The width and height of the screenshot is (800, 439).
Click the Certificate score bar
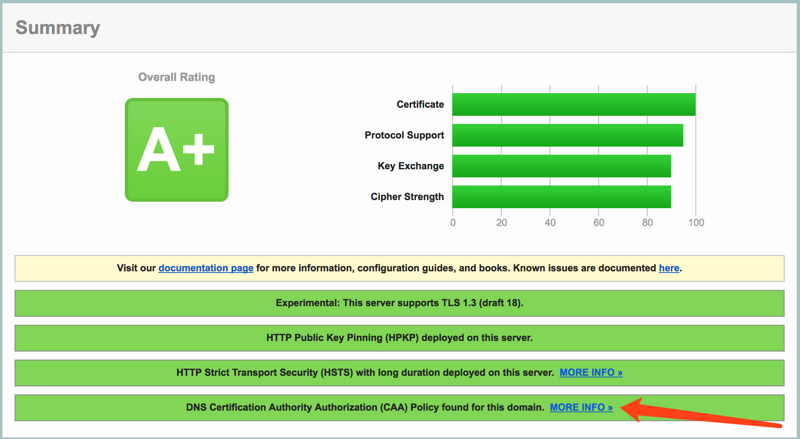573,104
